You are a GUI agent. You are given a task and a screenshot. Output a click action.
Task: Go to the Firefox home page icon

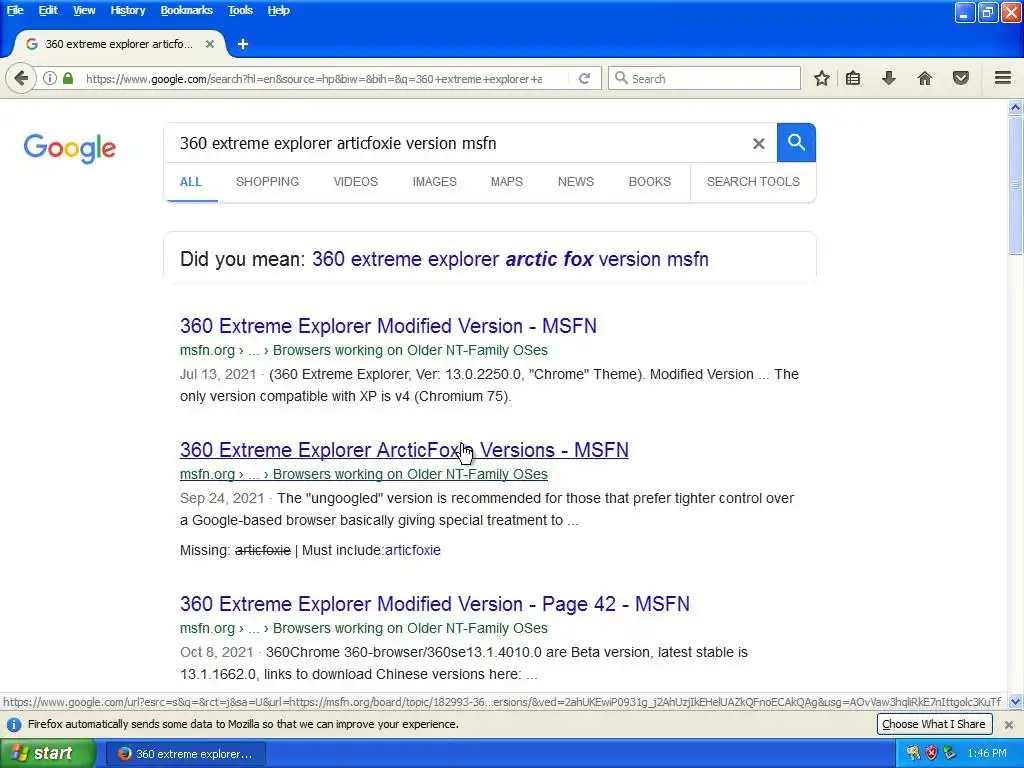[x=925, y=78]
